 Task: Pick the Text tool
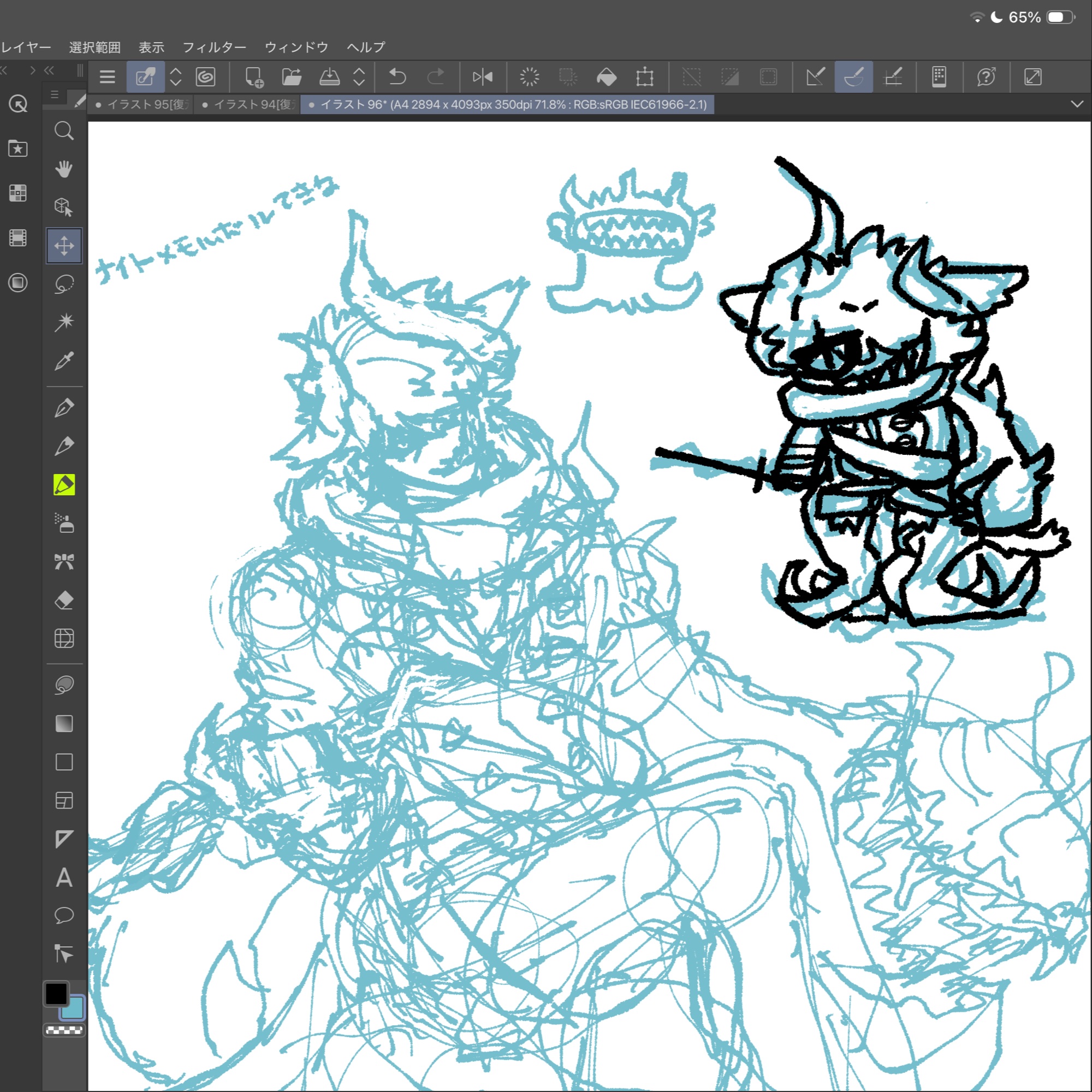64,877
